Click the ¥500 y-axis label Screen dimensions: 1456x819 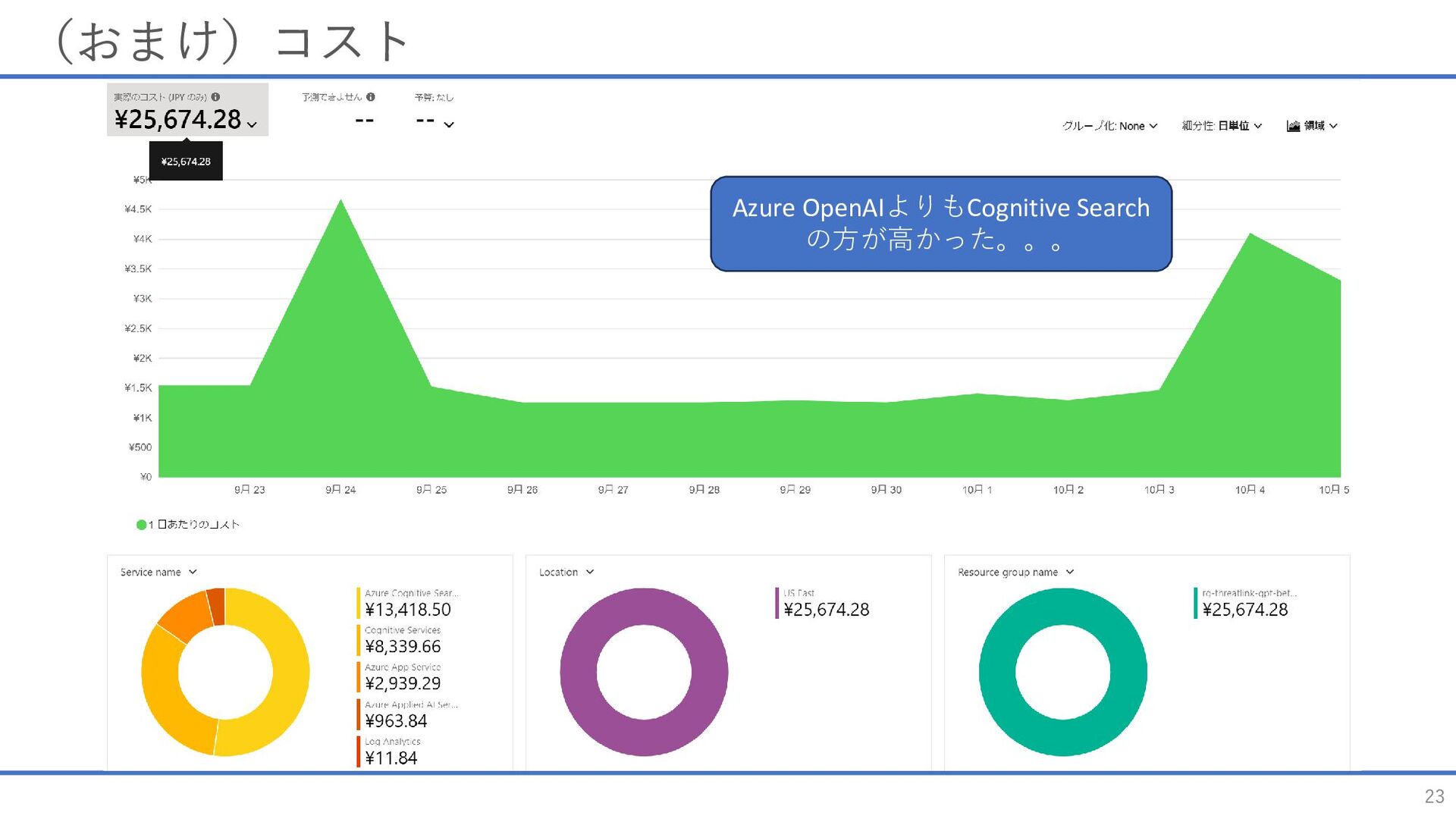click(140, 447)
